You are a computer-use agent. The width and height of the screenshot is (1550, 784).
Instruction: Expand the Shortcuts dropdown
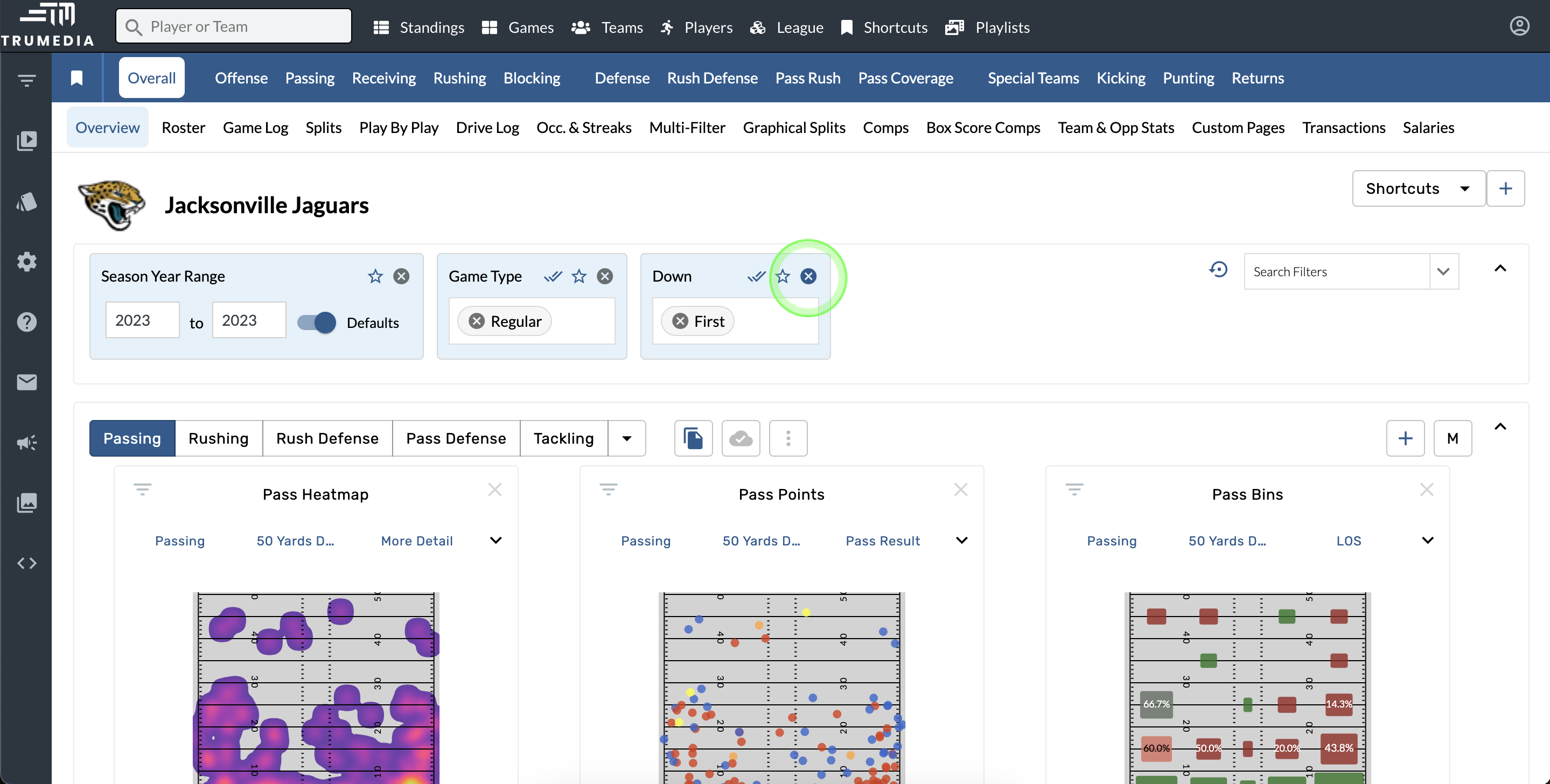[1418, 188]
